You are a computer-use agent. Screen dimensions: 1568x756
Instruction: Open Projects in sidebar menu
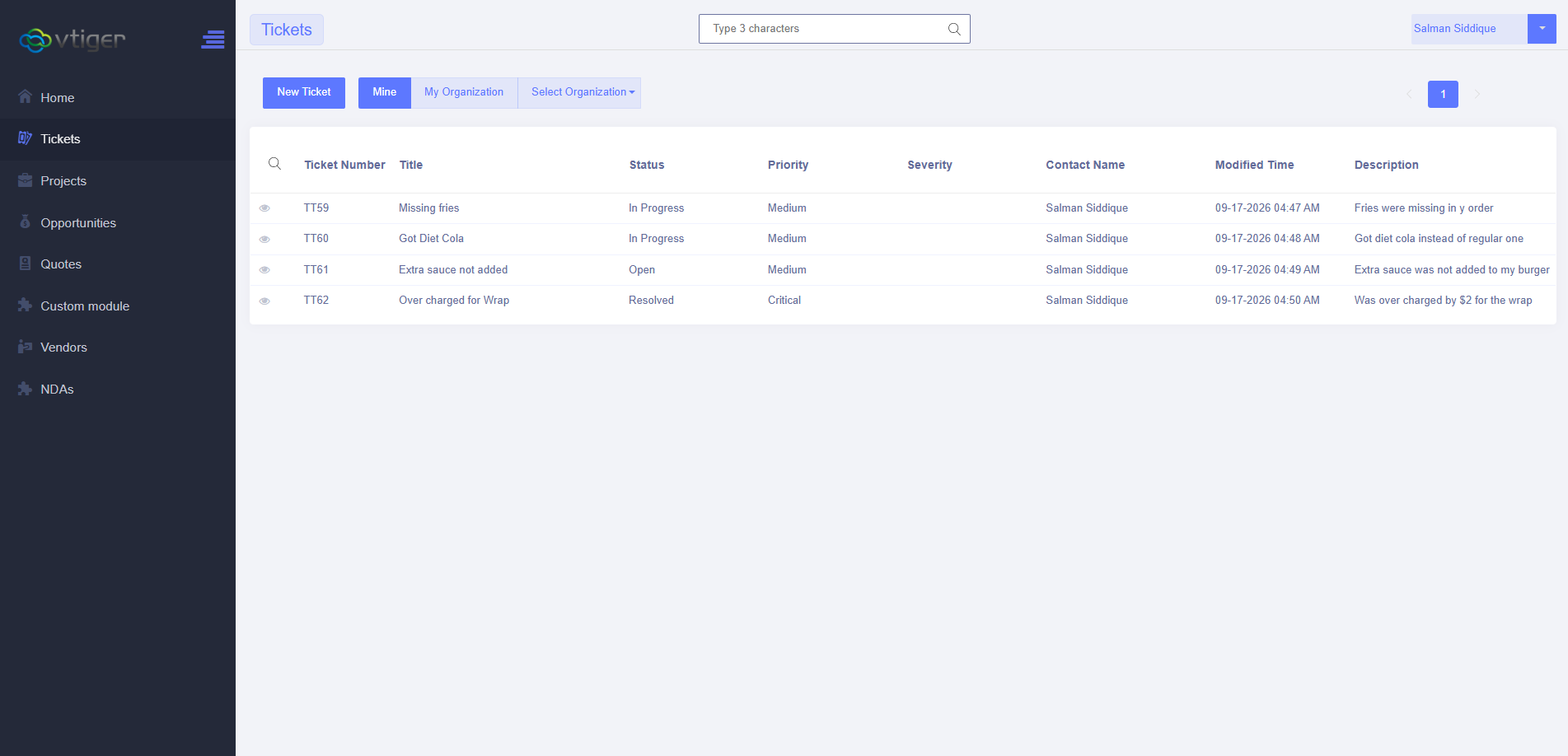pos(63,180)
